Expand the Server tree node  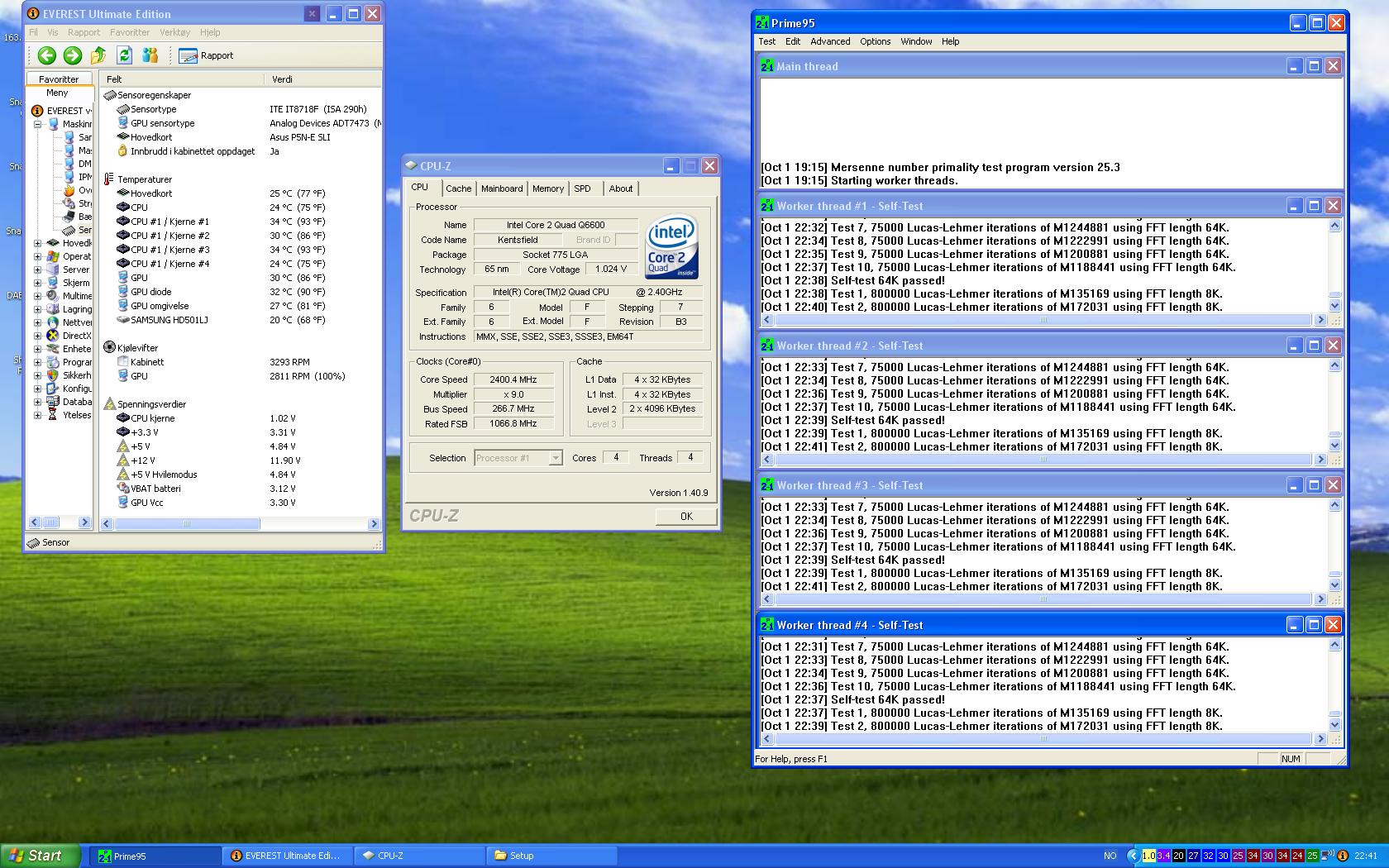[x=37, y=269]
